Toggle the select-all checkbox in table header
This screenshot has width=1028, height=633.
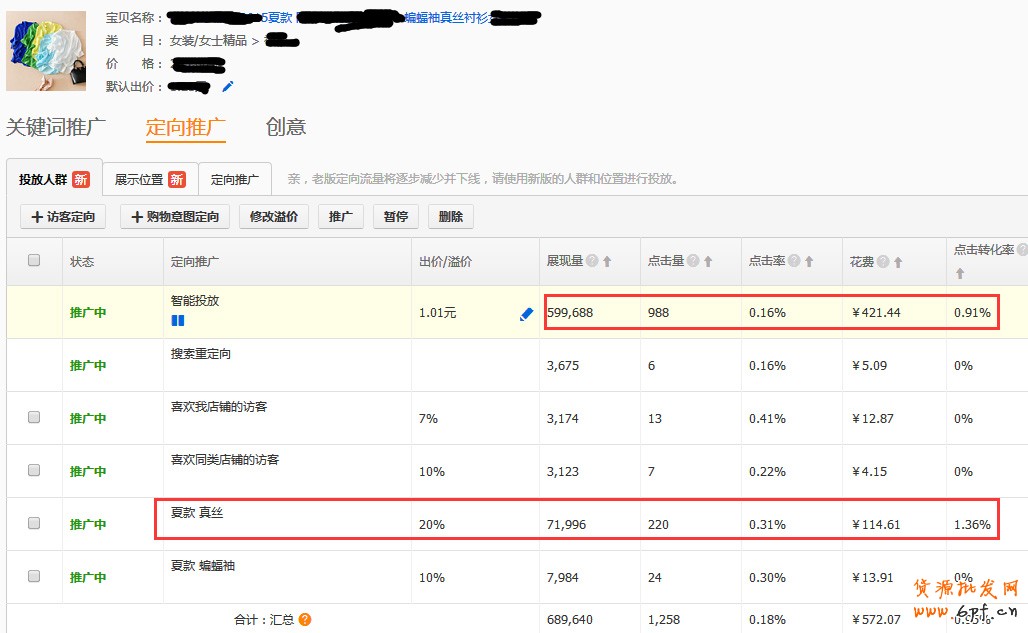click(33, 258)
